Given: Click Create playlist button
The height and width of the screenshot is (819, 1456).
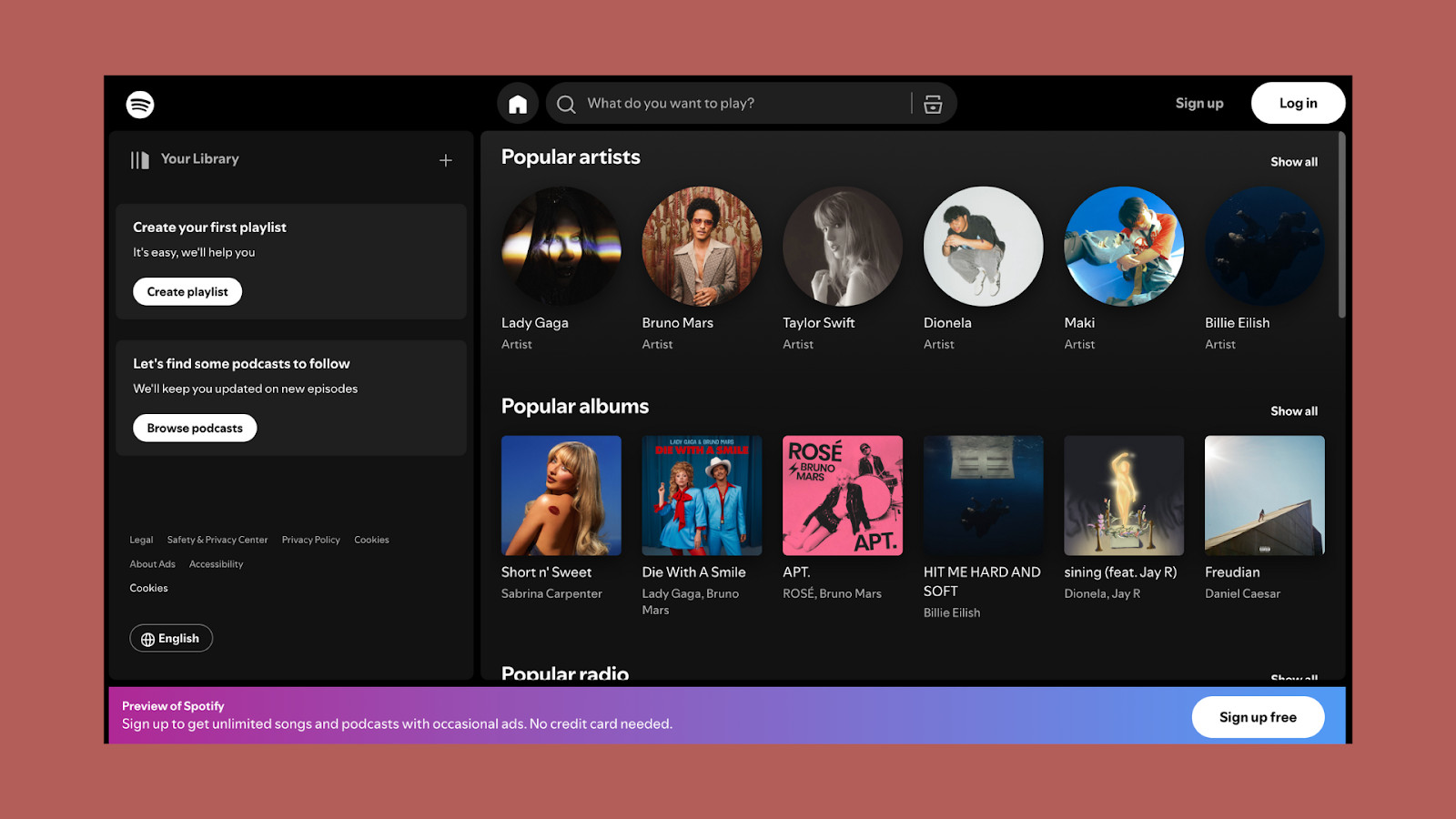Looking at the screenshot, I should [187, 292].
